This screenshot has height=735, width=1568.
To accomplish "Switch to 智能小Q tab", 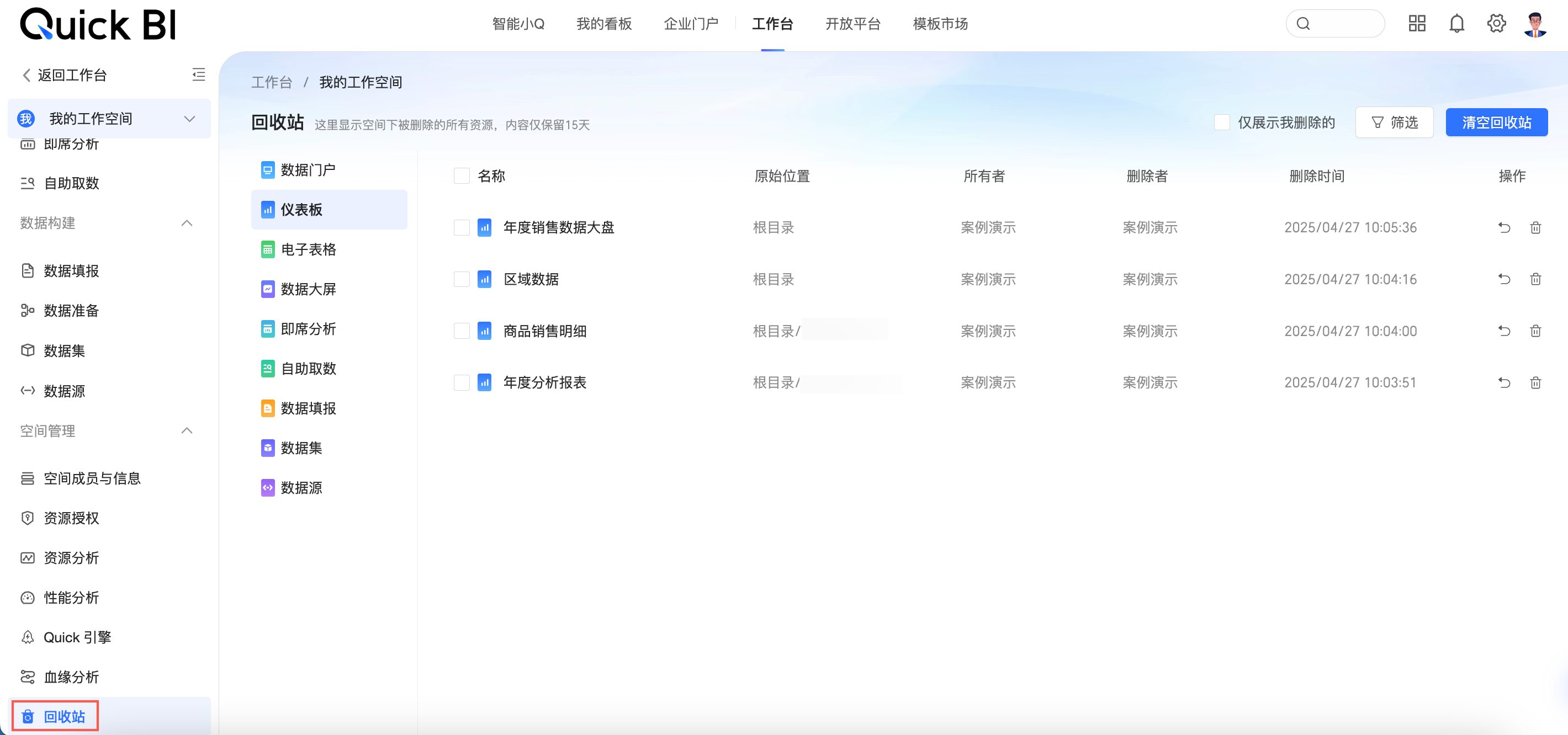I will click(518, 24).
